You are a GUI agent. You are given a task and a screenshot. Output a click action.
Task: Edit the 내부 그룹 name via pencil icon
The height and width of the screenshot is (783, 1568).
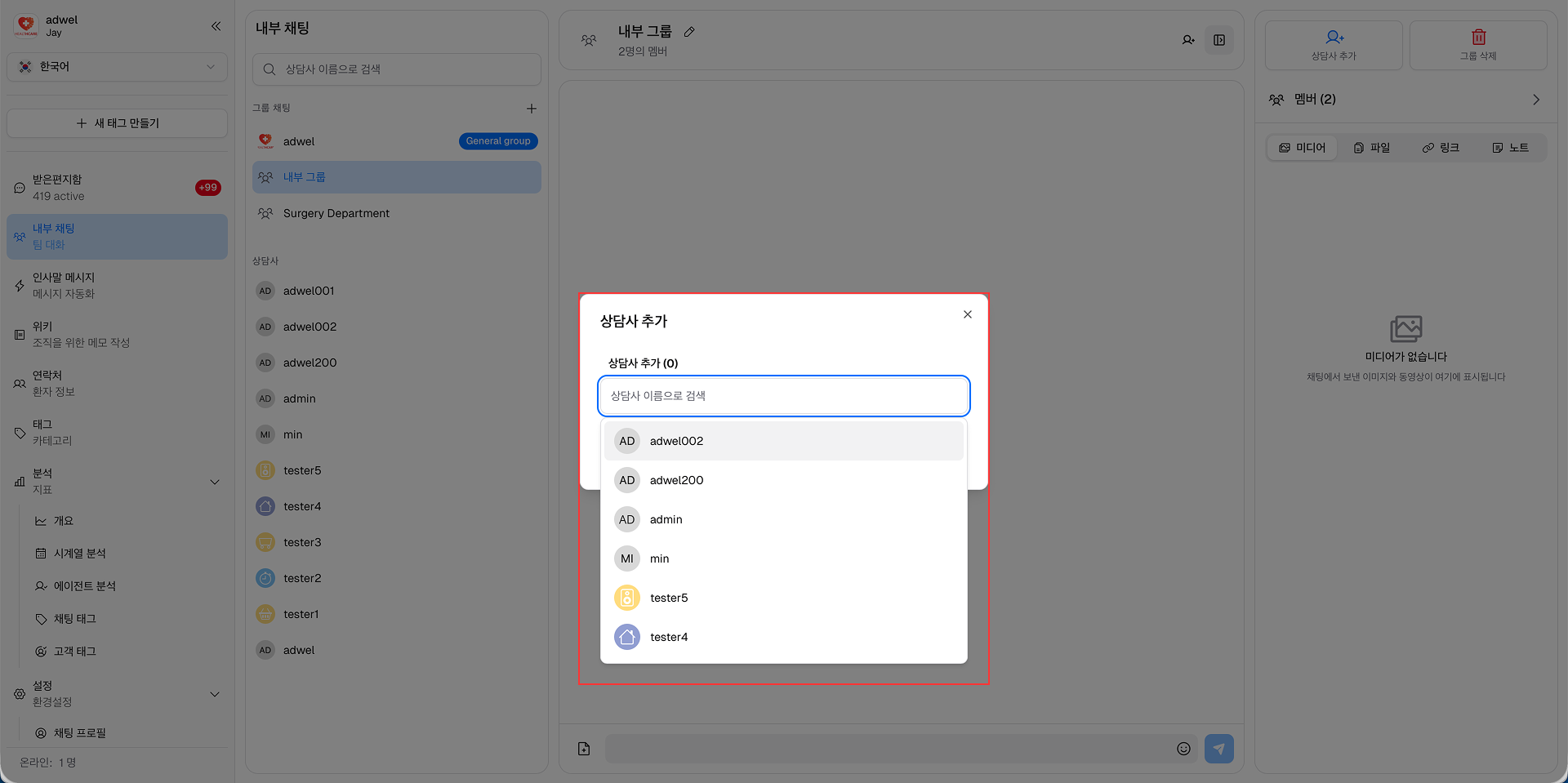click(690, 30)
